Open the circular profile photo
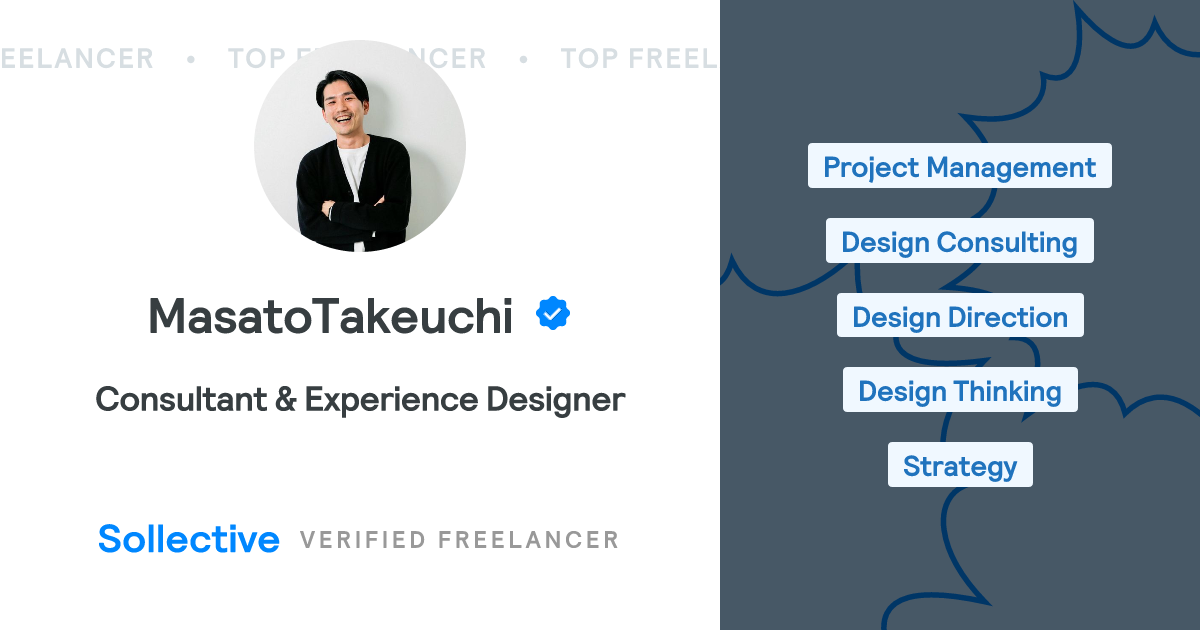The height and width of the screenshot is (630, 1200). (360, 146)
